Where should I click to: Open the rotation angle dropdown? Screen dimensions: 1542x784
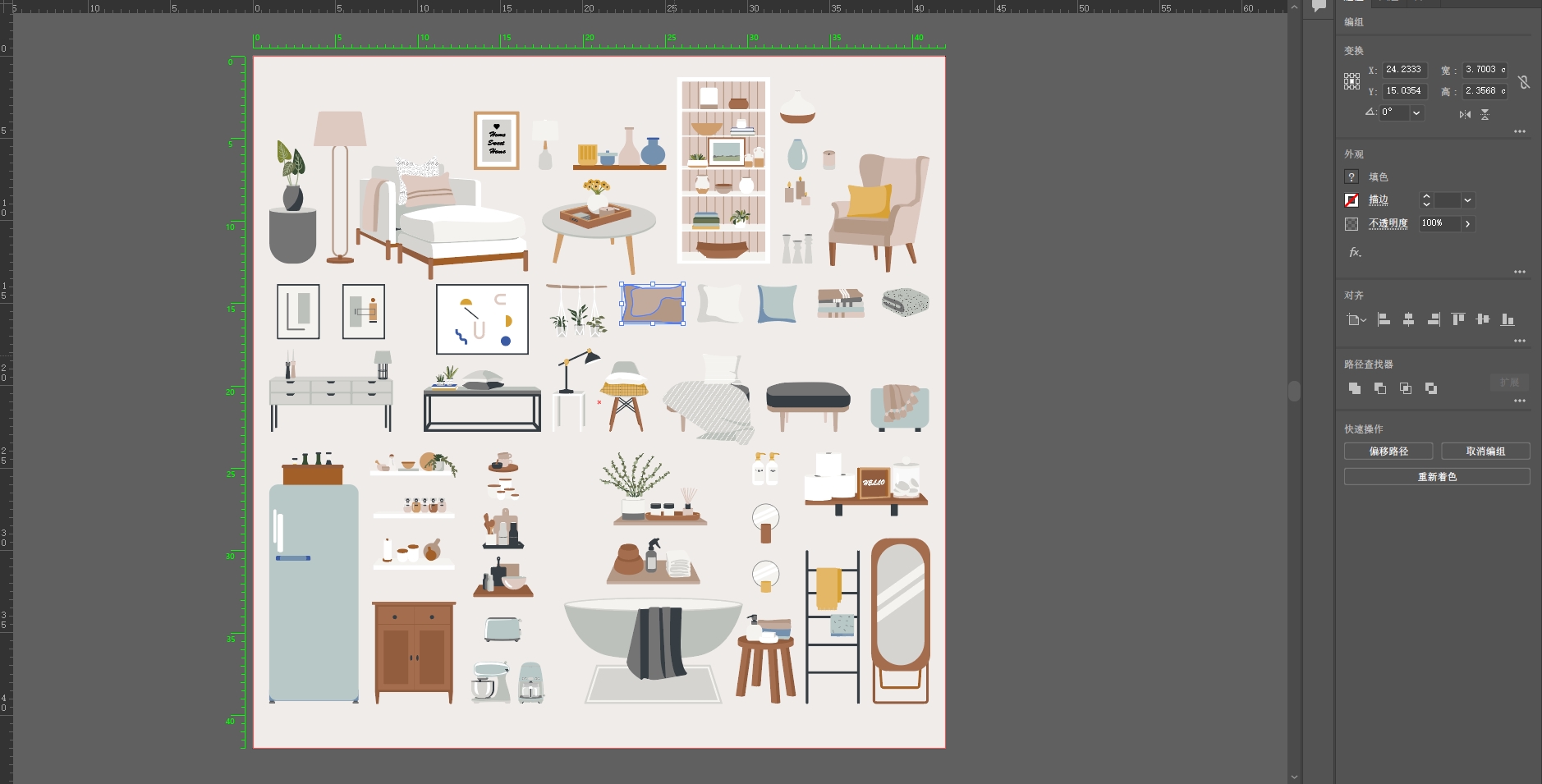[x=1416, y=112]
